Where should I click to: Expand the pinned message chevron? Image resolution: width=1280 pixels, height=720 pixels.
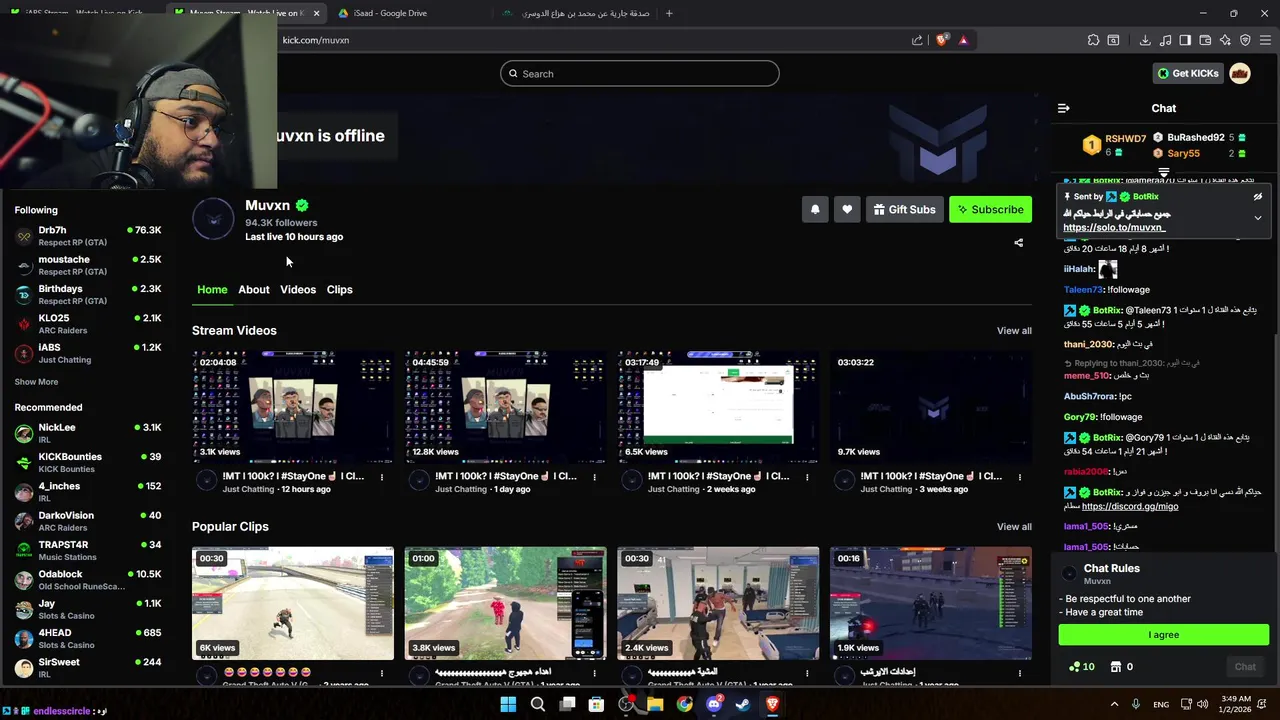1258,218
